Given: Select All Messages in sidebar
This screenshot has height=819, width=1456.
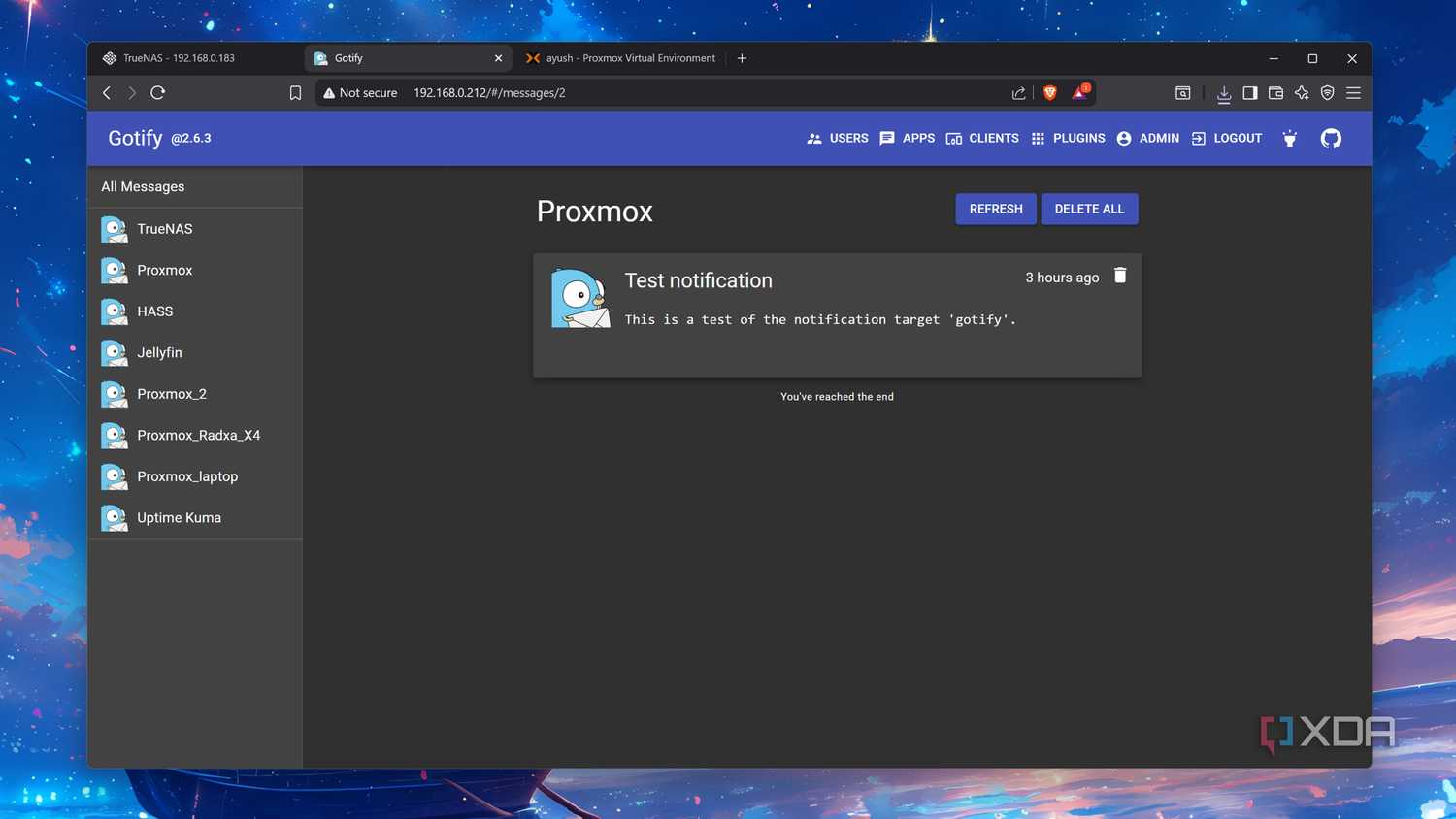Looking at the screenshot, I should click(195, 186).
